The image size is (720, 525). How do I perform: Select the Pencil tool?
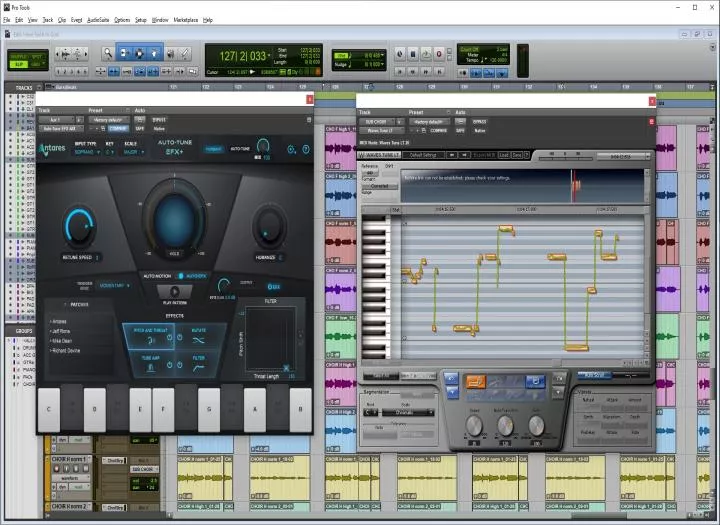pos(185,54)
